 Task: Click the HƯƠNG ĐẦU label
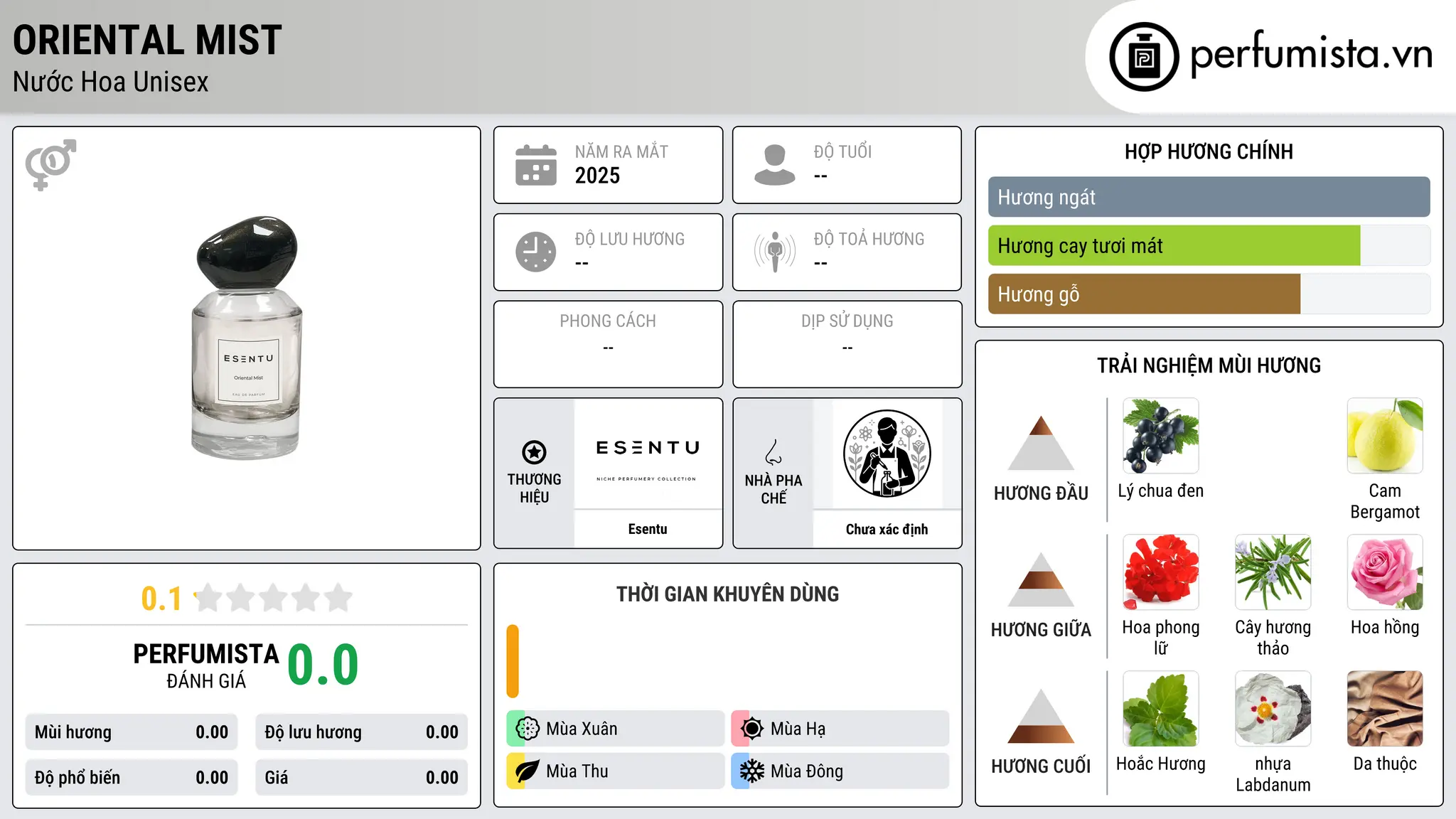[1041, 493]
